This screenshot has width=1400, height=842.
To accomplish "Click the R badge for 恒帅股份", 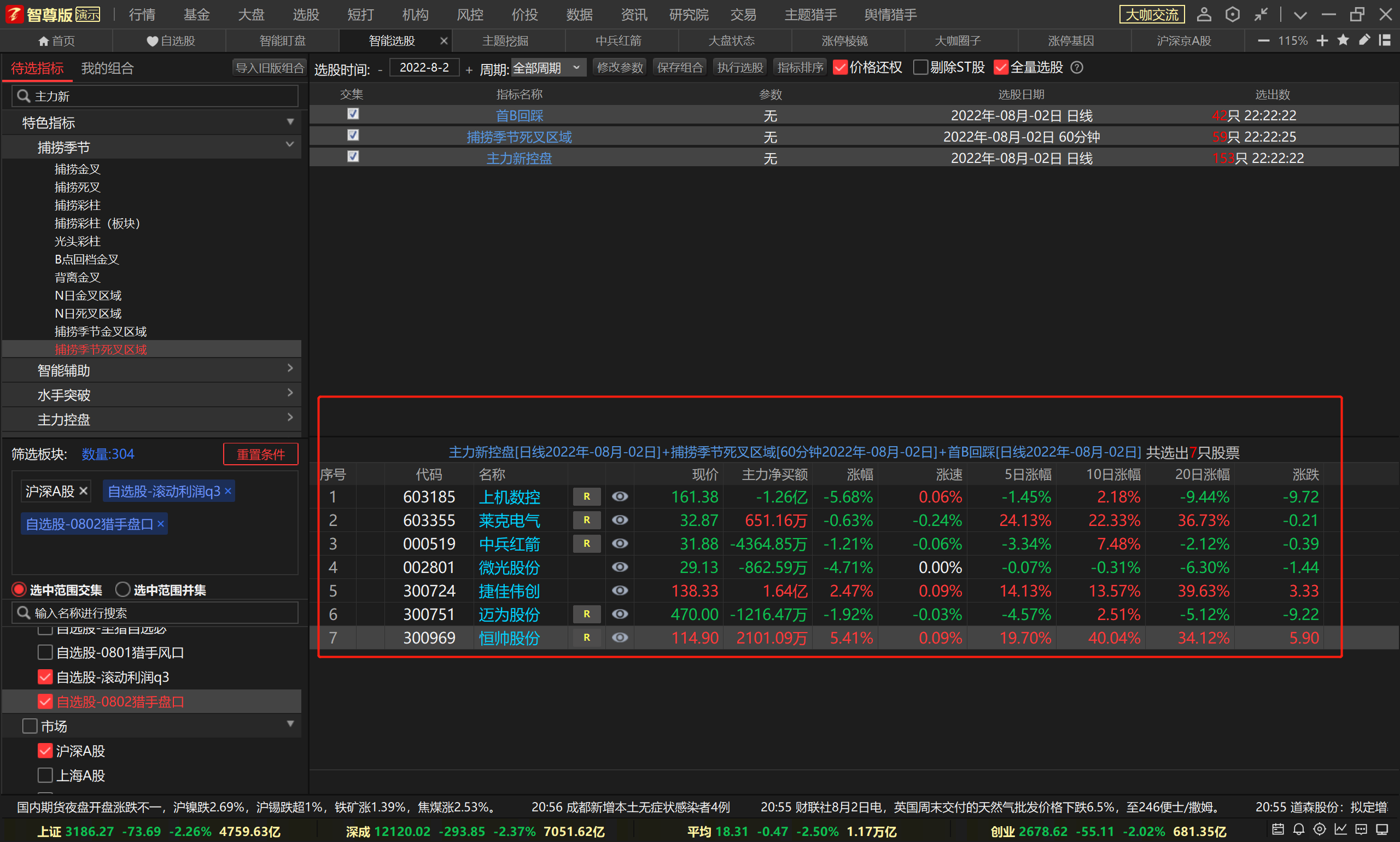I will point(586,637).
